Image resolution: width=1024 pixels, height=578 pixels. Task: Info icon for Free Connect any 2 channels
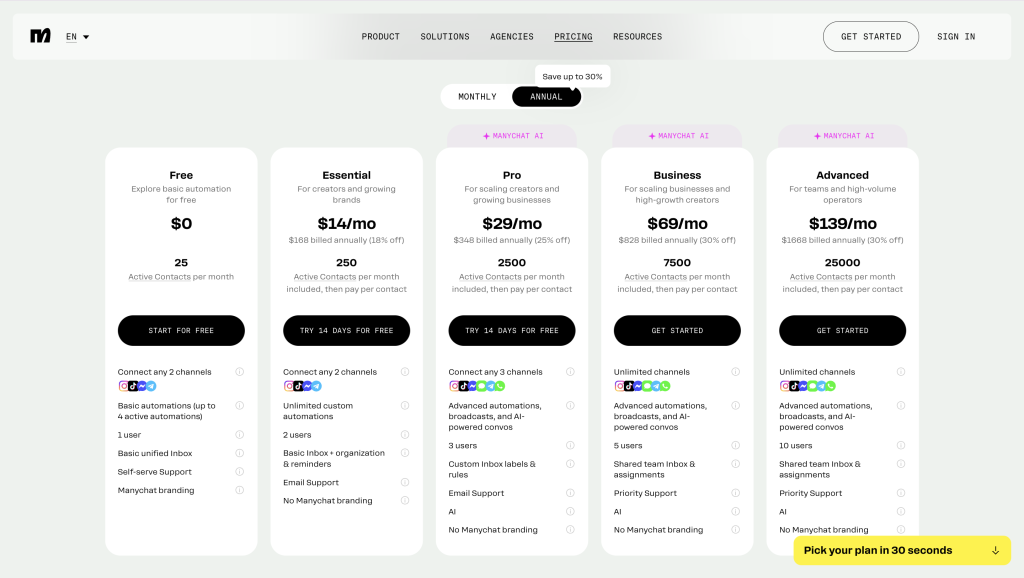click(x=240, y=372)
